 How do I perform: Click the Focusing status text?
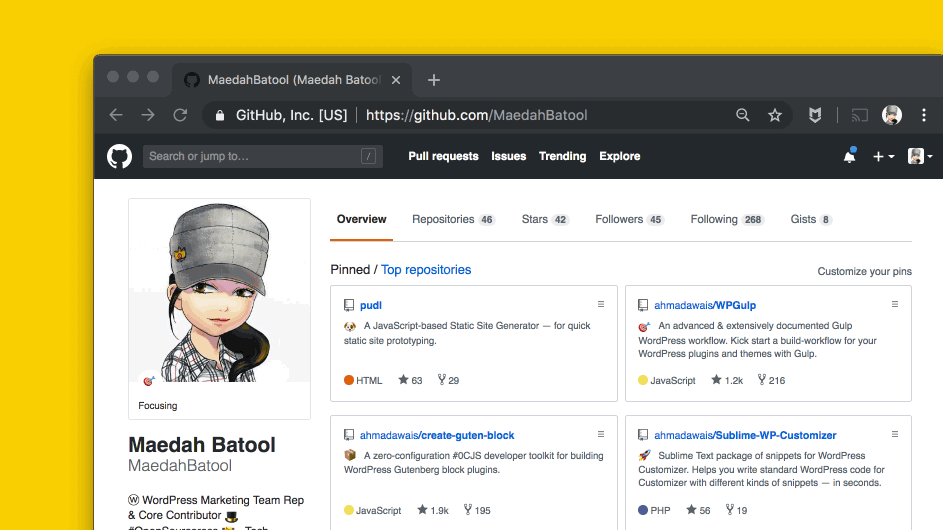[x=158, y=405]
